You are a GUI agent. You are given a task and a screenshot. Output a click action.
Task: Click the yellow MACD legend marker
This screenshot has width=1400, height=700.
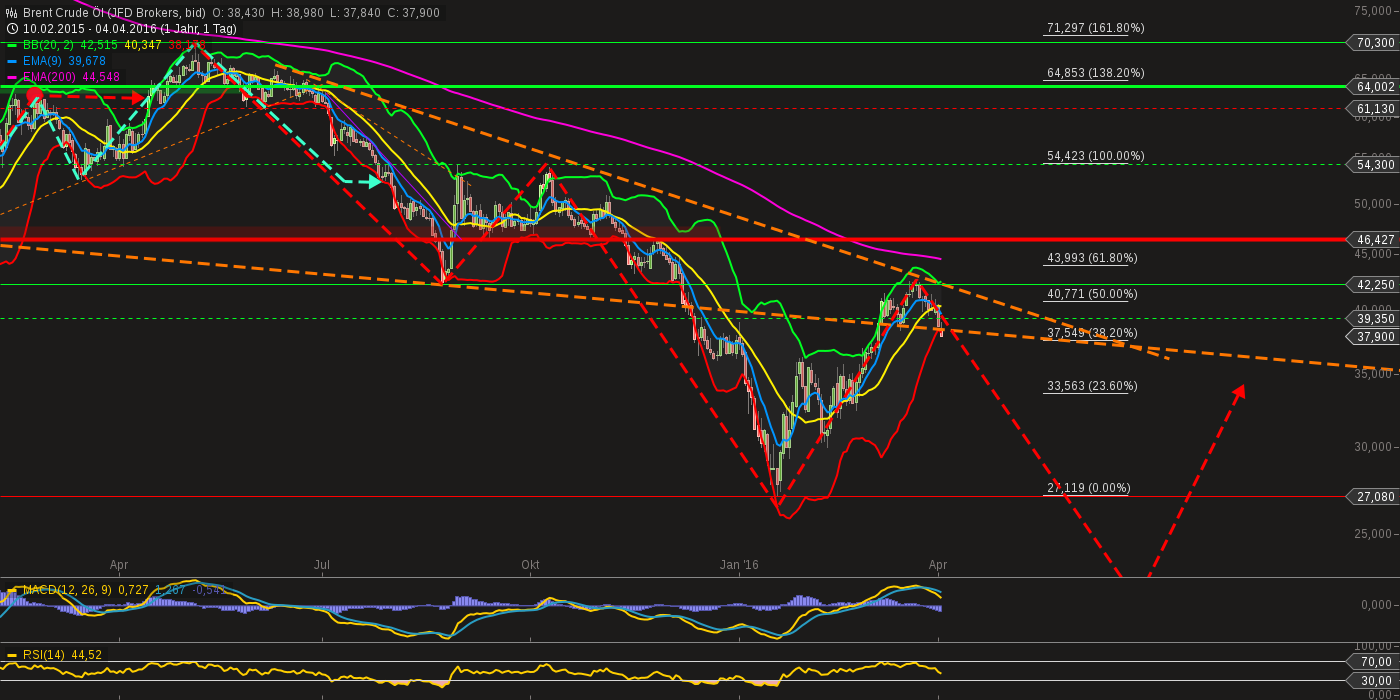coord(12,590)
